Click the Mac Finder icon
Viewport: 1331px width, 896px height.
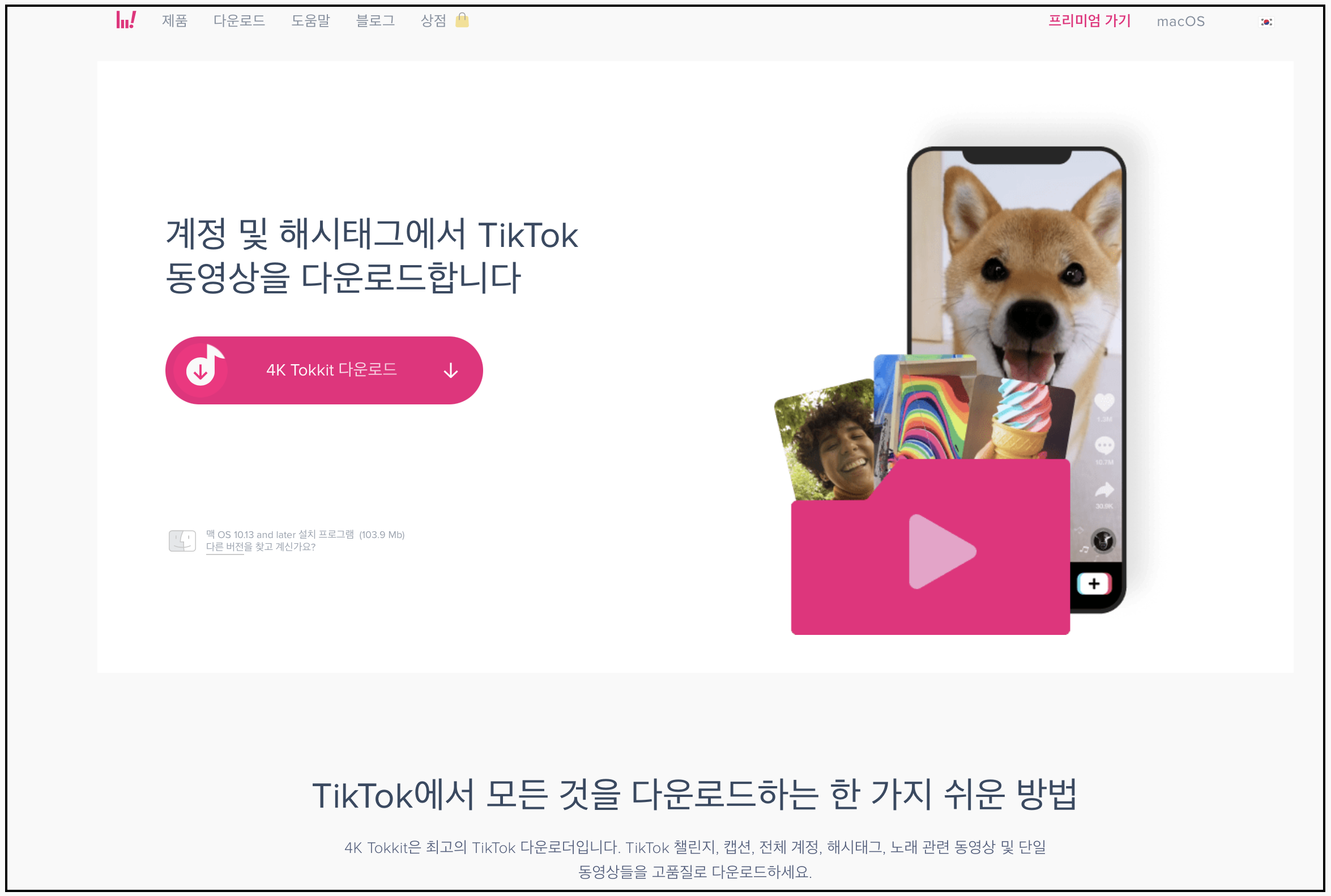point(182,540)
